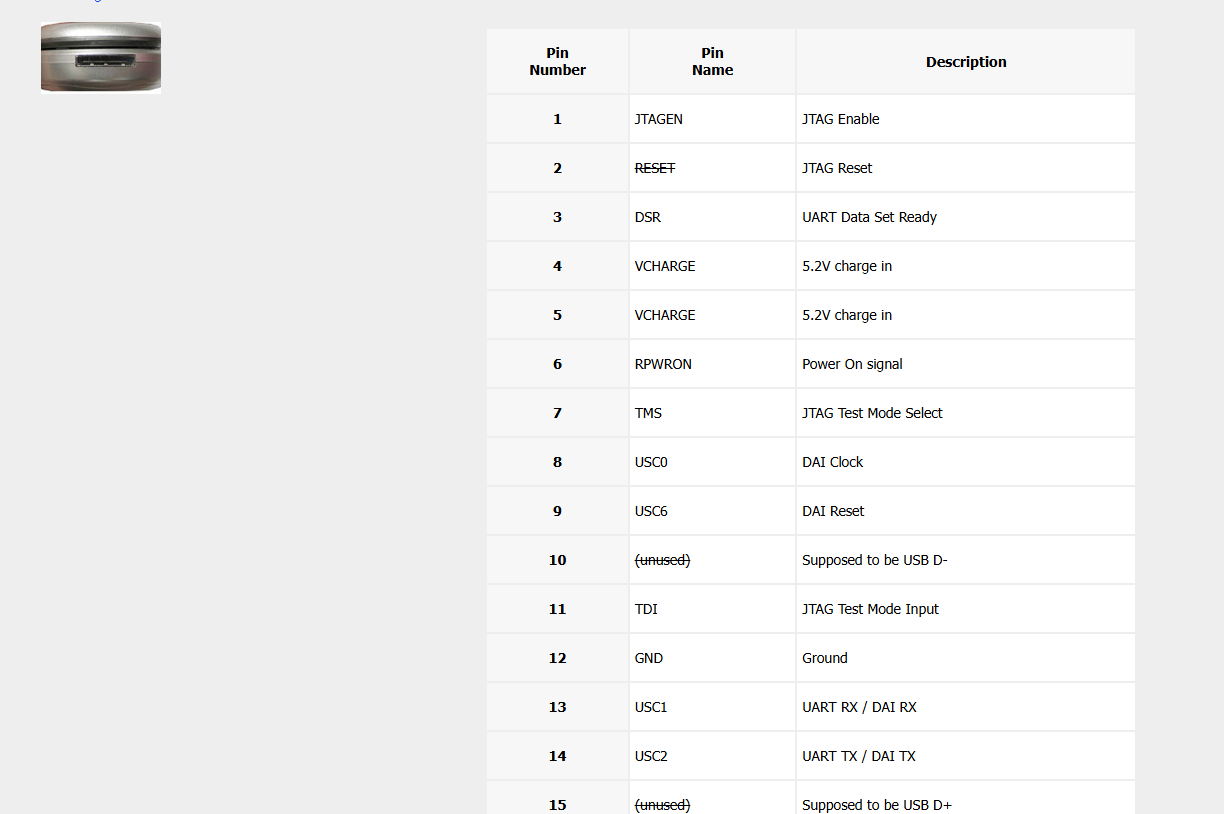This screenshot has width=1224, height=814.
Task: Click the DAI Clock description text
Action: coord(832,462)
